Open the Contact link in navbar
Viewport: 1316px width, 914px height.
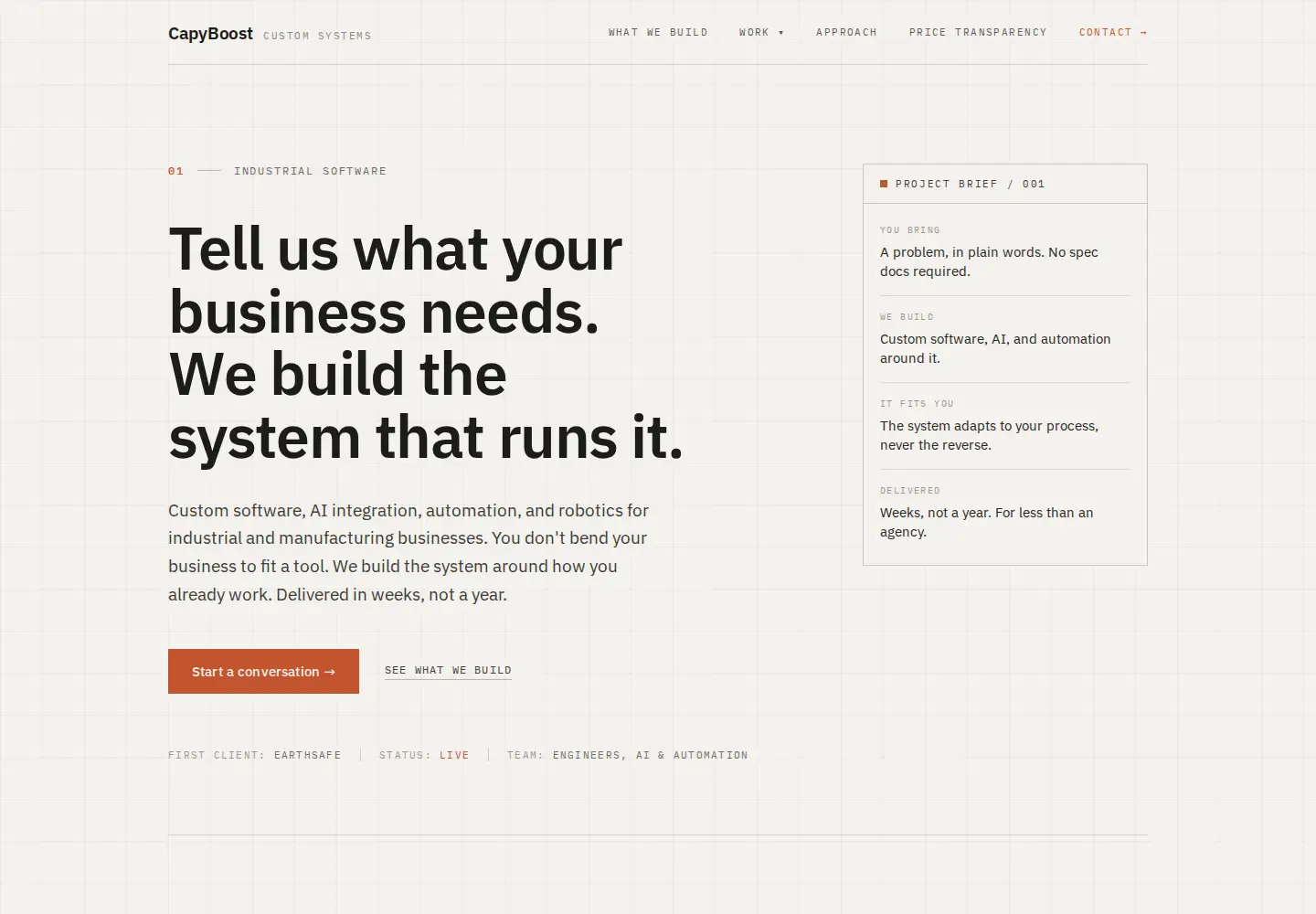1113,32
